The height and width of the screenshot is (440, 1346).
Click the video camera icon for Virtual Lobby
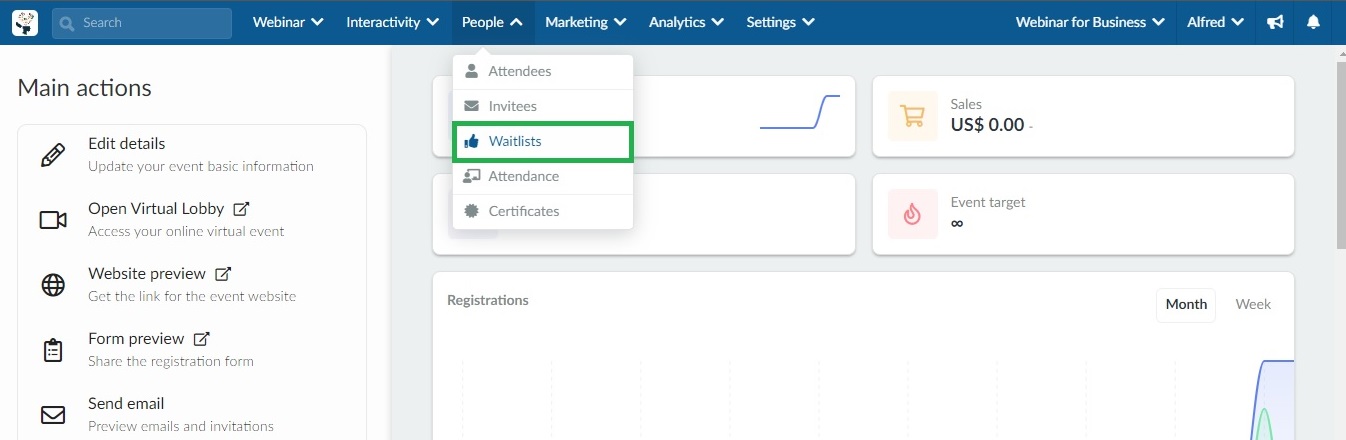click(52, 220)
